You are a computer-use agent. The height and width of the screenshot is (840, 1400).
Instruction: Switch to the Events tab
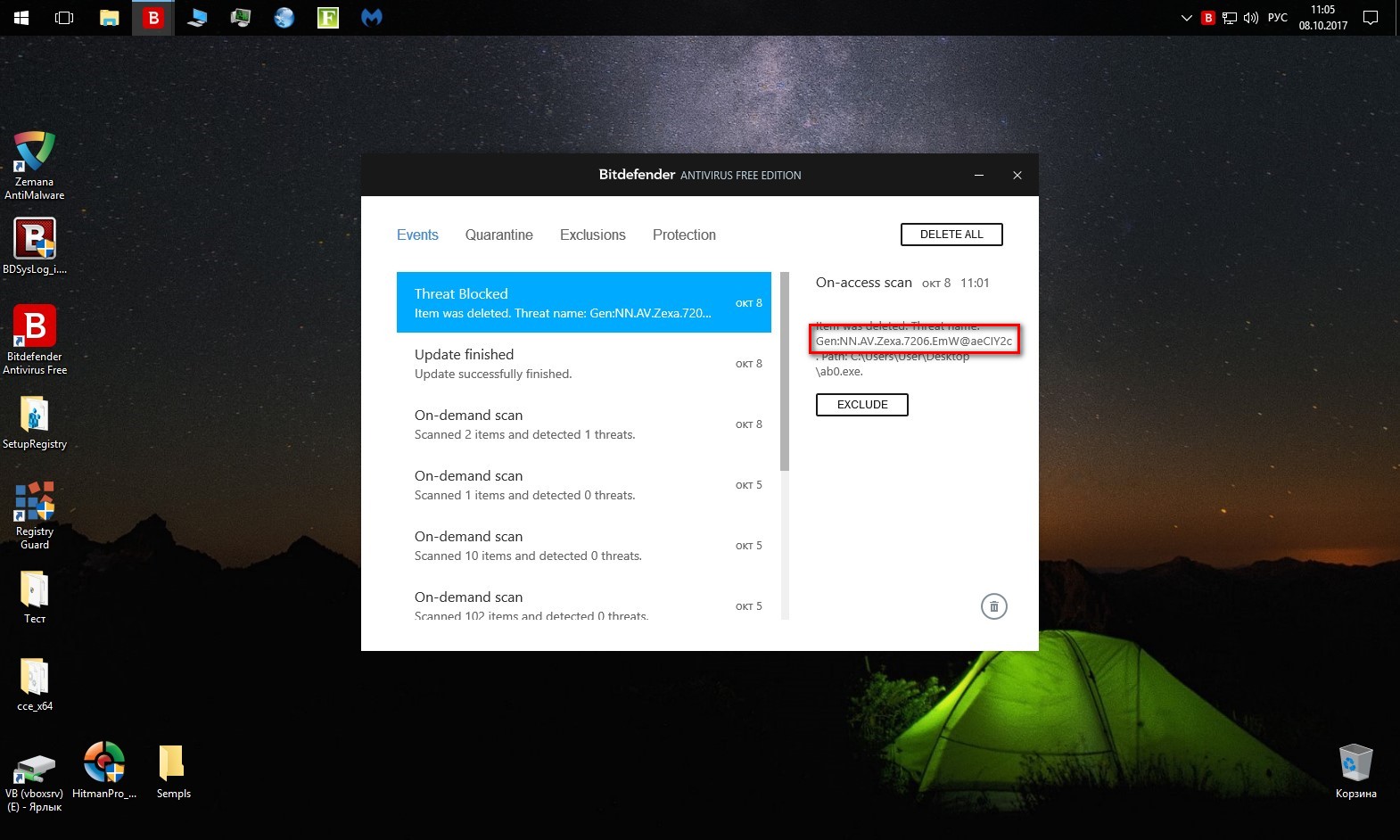(x=417, y=235)
